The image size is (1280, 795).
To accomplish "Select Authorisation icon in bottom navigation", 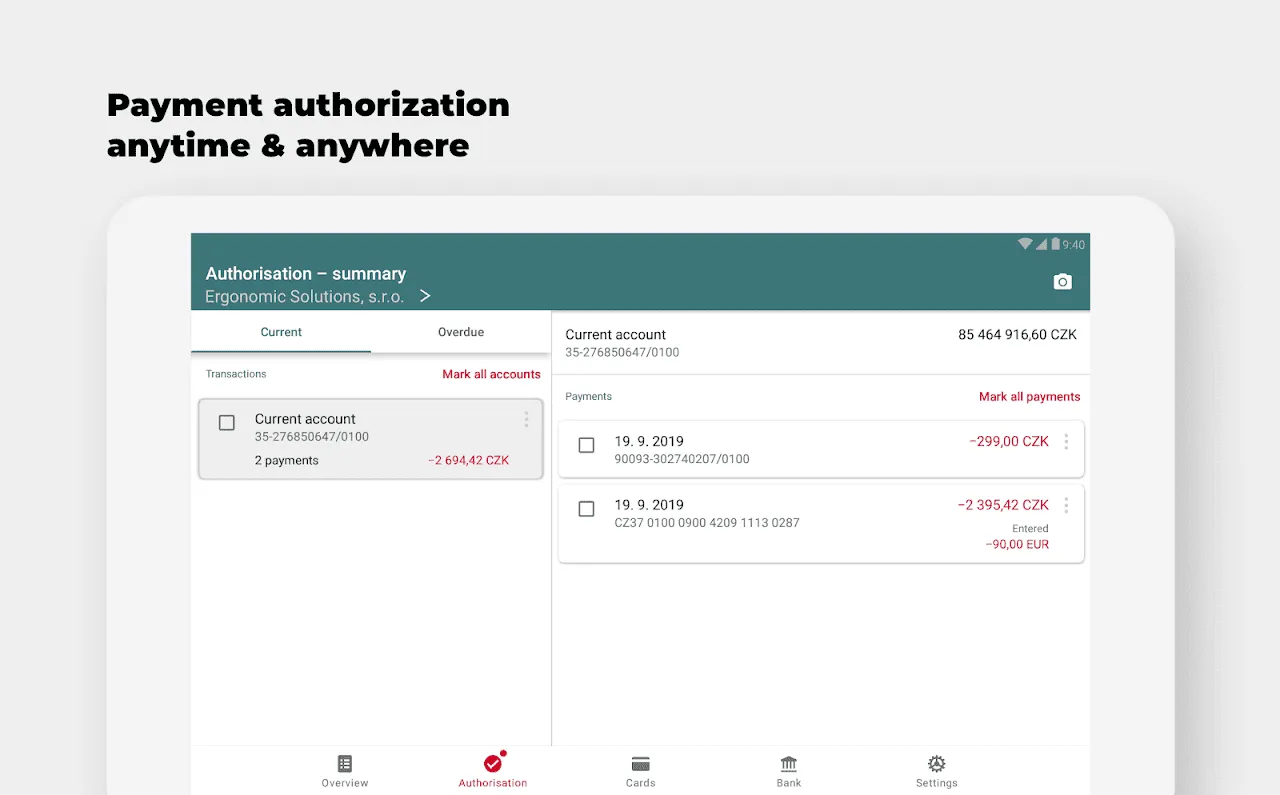I will [x=492, y=763].
